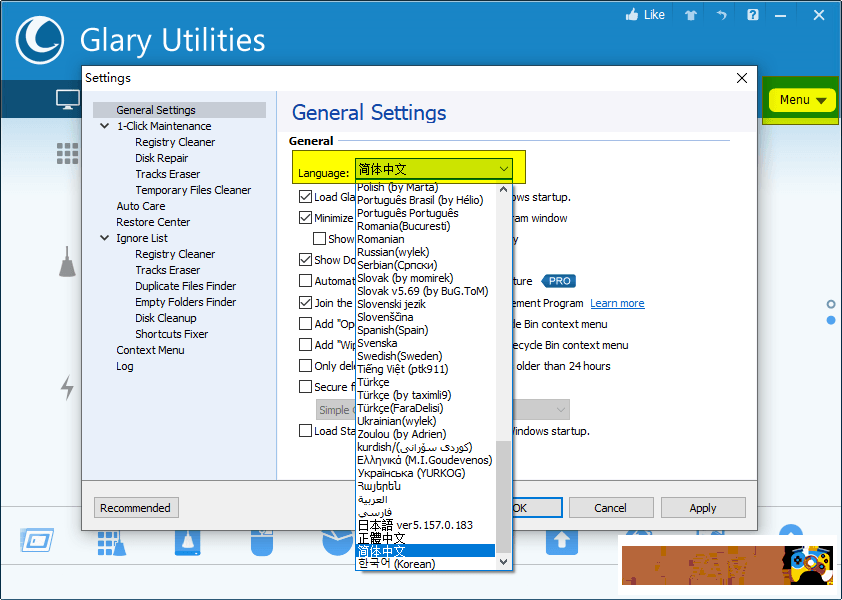Enable the Secure file deletion checkbox
Screen dimensions: 842x600
(306, 387)
